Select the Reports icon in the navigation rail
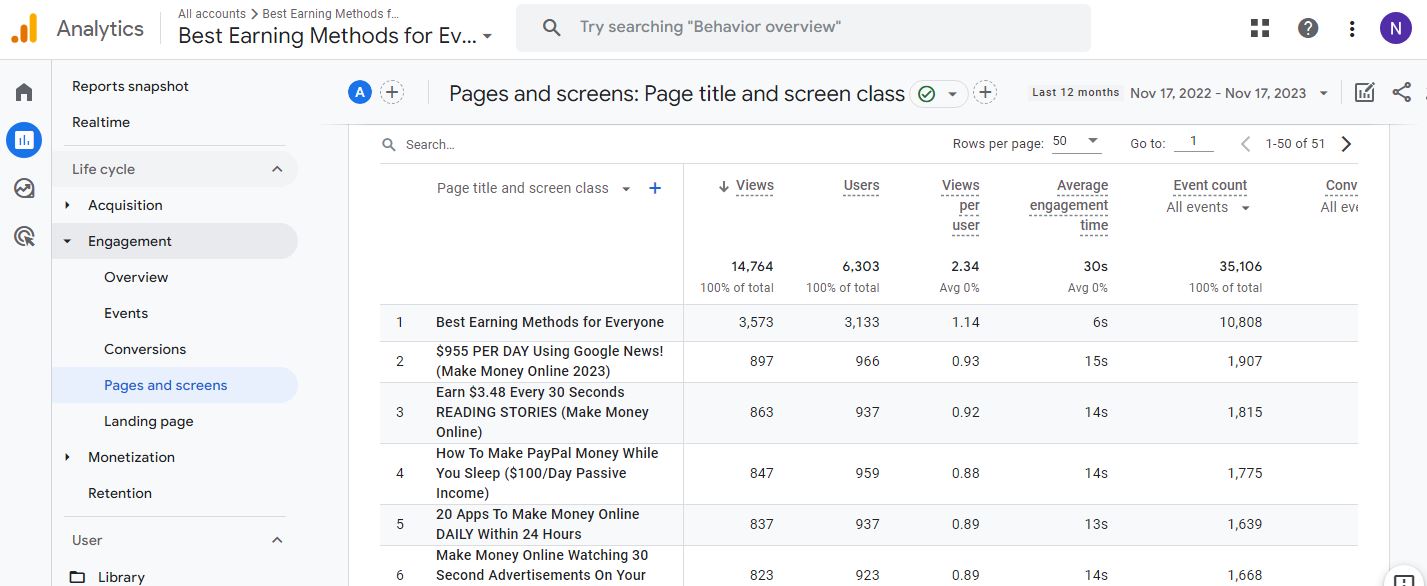 (23, 139)
